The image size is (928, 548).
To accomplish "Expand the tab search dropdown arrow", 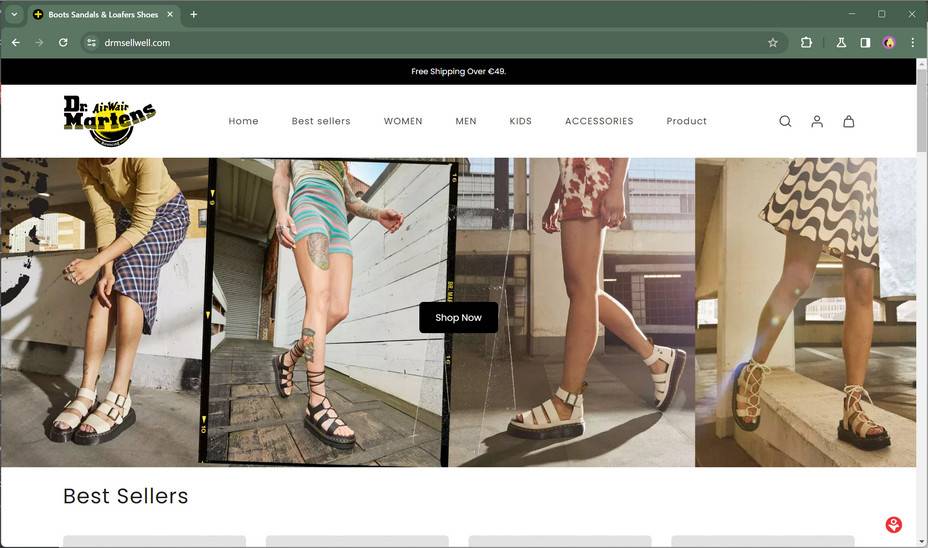I will point(14,14).
